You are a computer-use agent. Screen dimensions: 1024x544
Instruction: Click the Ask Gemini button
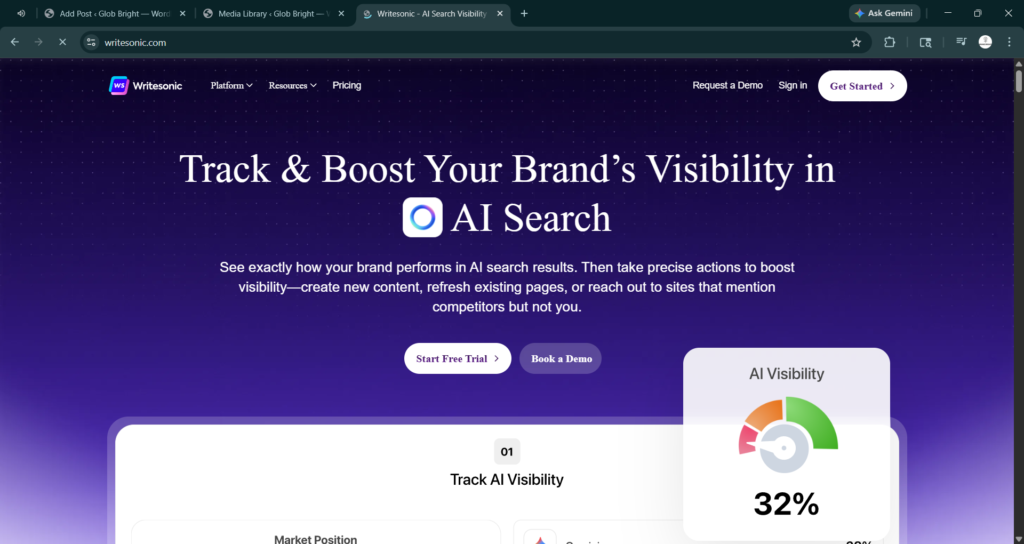pyautogui.click(x=885, y=13)
